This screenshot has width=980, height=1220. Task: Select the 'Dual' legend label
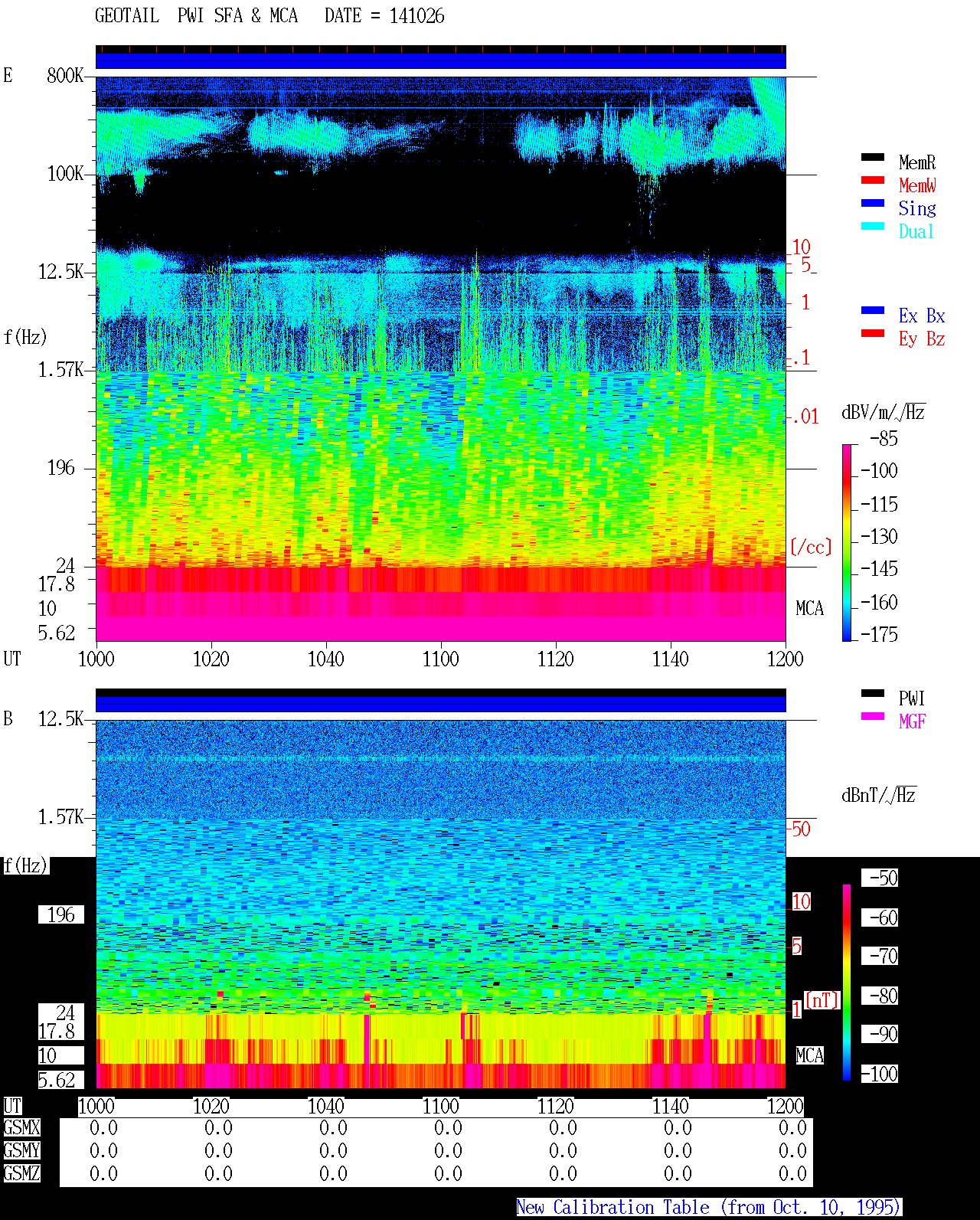click(917, 231)
